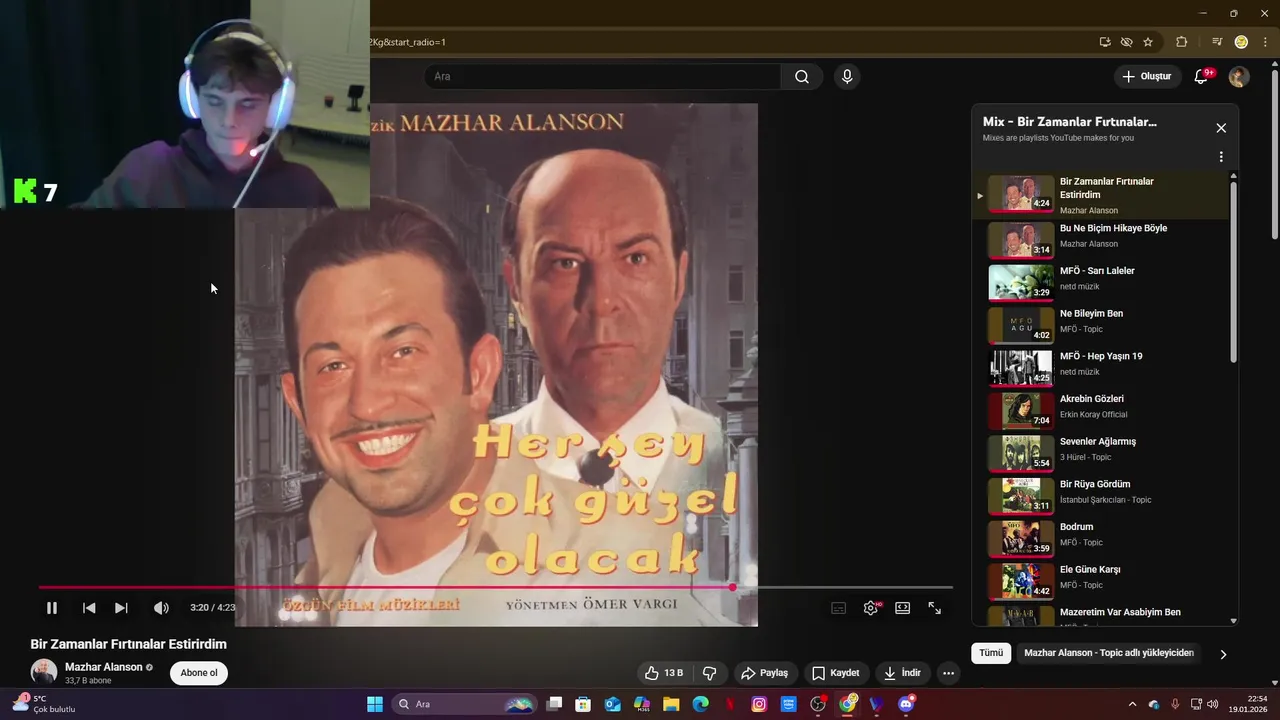Open OBS Studio from taskbar
Viewport: 1280px width, 720px height.
pyautogui.click(x=818, y=704)
